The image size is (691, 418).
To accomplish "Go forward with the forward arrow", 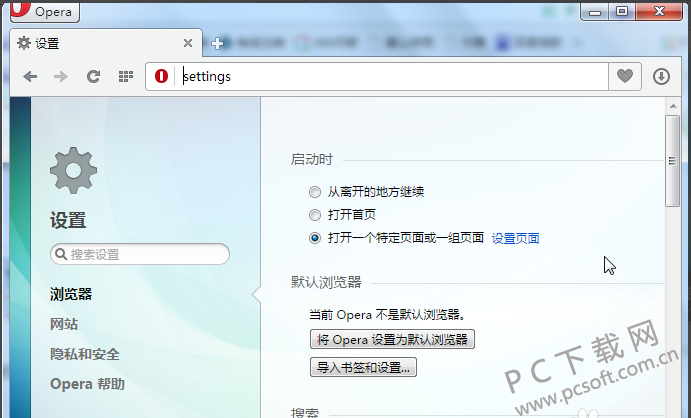I will point(61,77).
